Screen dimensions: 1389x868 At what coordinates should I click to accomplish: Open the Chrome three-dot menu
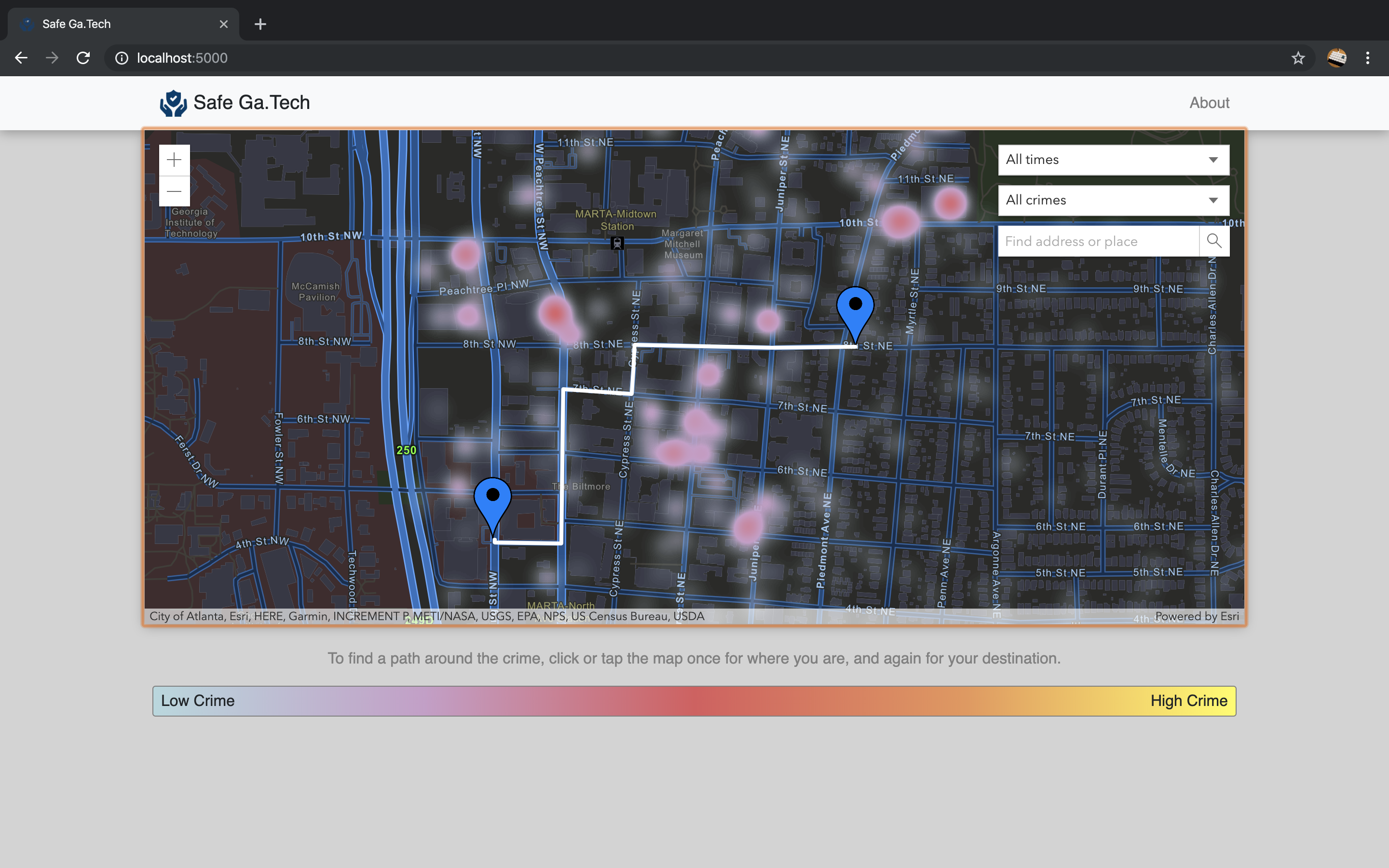coord(1367,58)
